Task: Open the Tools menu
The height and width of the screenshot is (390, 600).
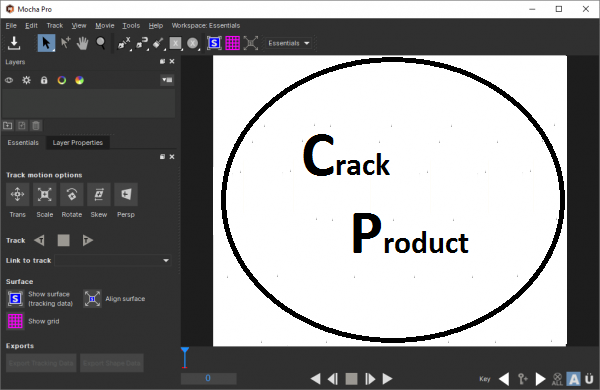Action: [131, 26]
